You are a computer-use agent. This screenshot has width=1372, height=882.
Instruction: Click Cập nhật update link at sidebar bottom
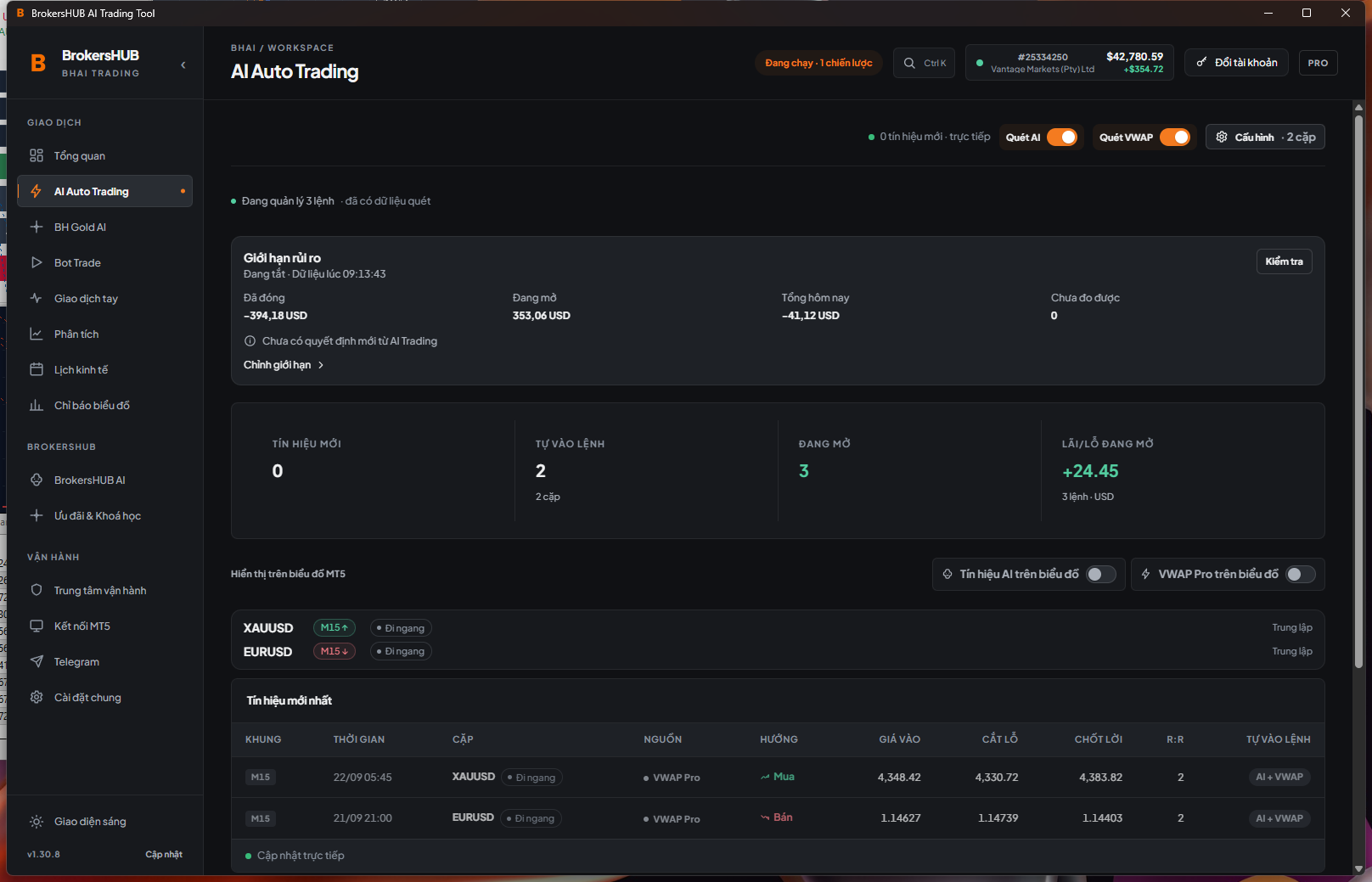(x=164, y=854)
